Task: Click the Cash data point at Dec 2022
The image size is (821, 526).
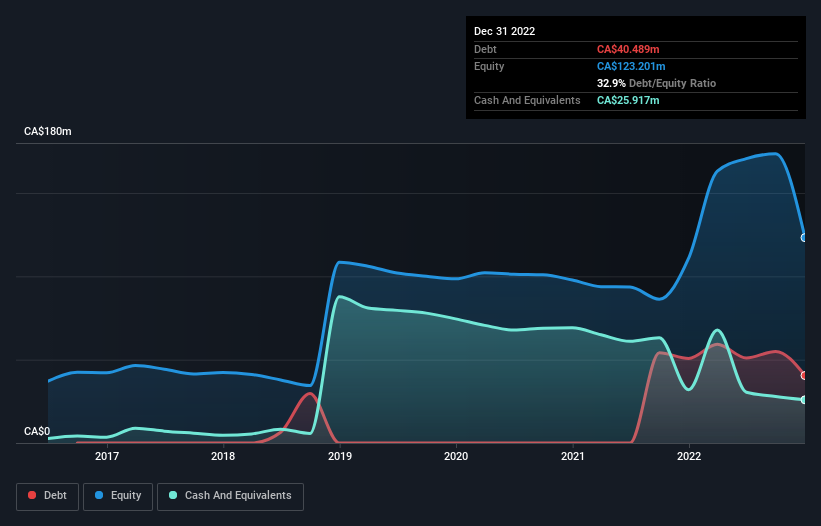Action: pyautogui.click(x=804, y=400)
